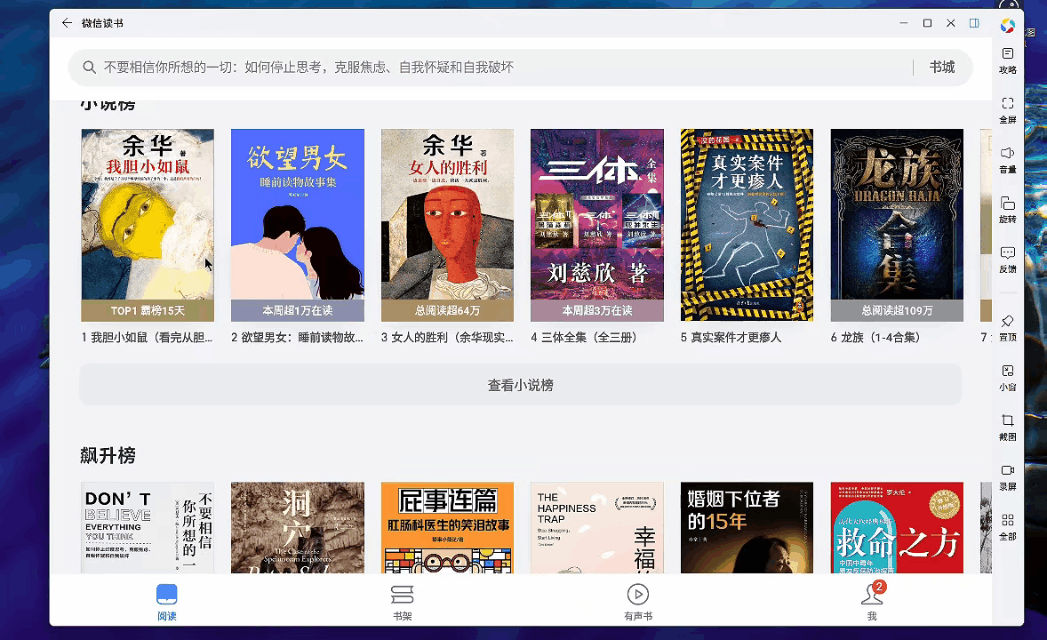Click the "总阅读超64万" badge
Image resolution: width=1047 pixels, height=640 pixels.
pyautogui.click(x=447, y=311)
